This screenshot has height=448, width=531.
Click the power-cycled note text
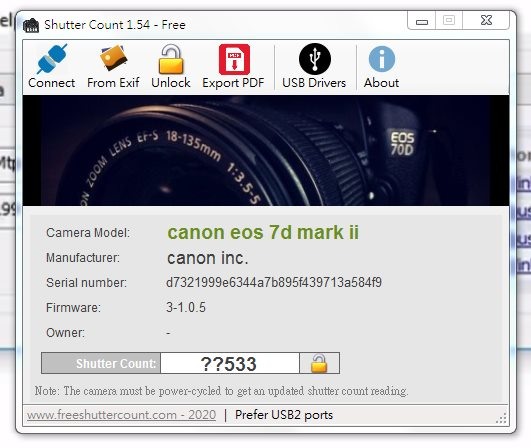(221, 391)
